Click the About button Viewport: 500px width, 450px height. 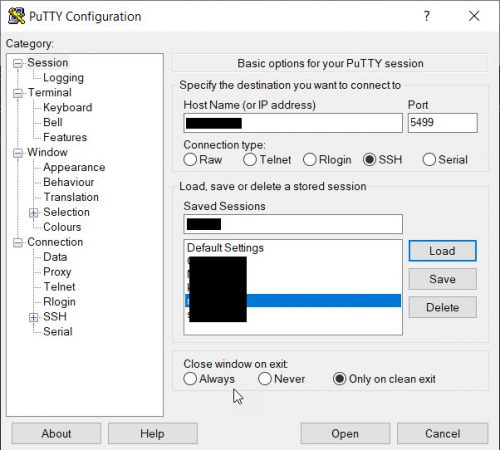point(56,434)
